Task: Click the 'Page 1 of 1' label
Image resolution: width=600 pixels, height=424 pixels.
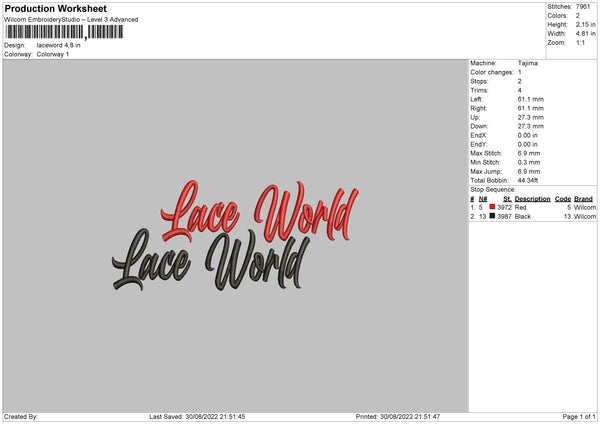Action: coord(579,417)
